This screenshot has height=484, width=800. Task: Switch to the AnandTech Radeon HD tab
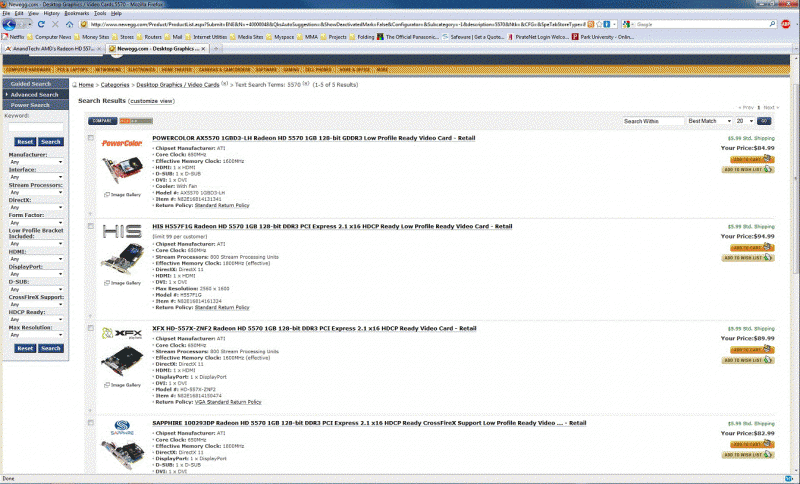click(x=53, y=49)
